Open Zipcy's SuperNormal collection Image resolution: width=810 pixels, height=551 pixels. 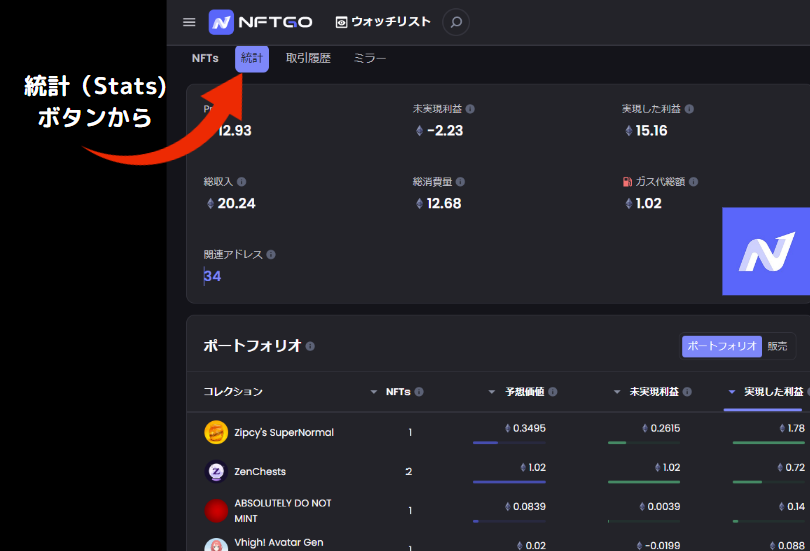284,432
